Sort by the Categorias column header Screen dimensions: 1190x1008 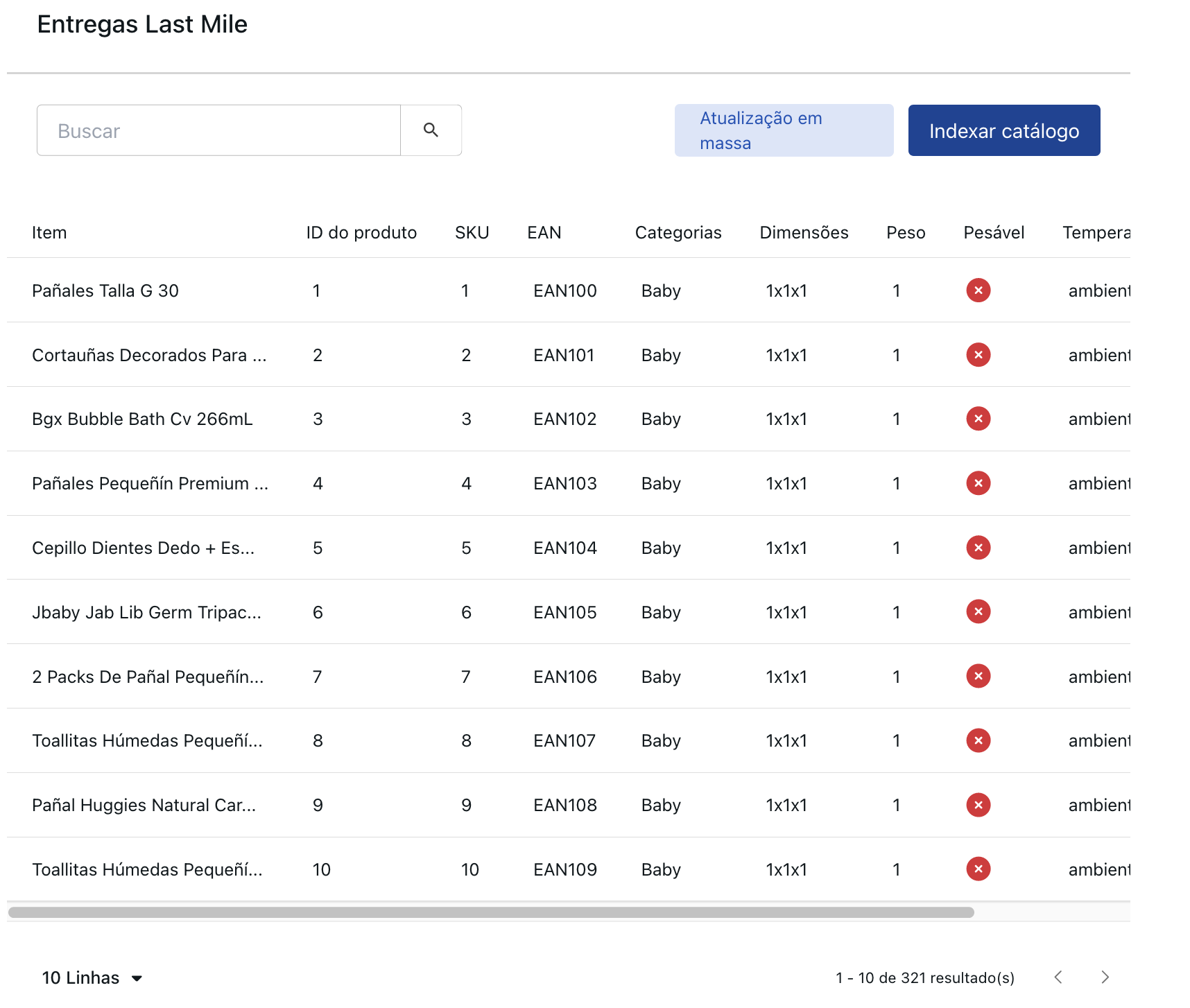(x=678, y=233)
